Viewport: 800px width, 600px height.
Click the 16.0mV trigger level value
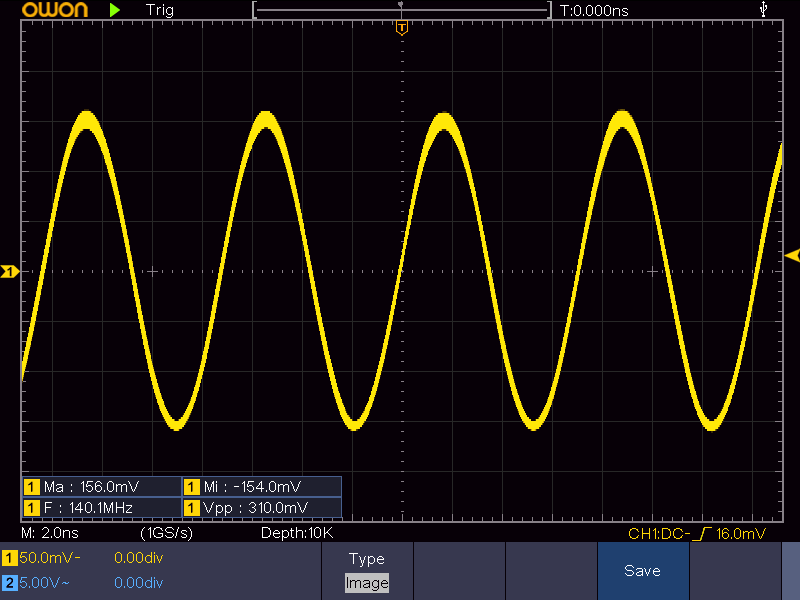(x=741, y=534)
